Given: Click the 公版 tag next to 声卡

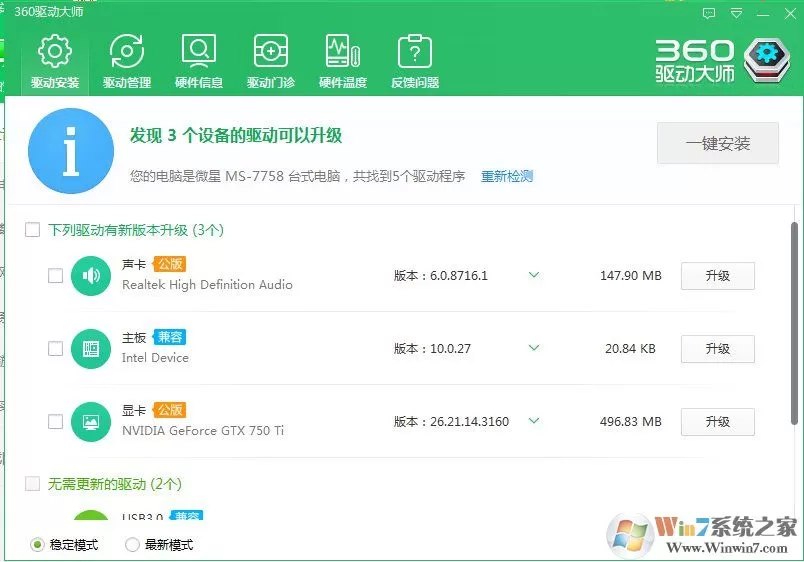Looking at the screenshot, I should [x=170, y=264].
